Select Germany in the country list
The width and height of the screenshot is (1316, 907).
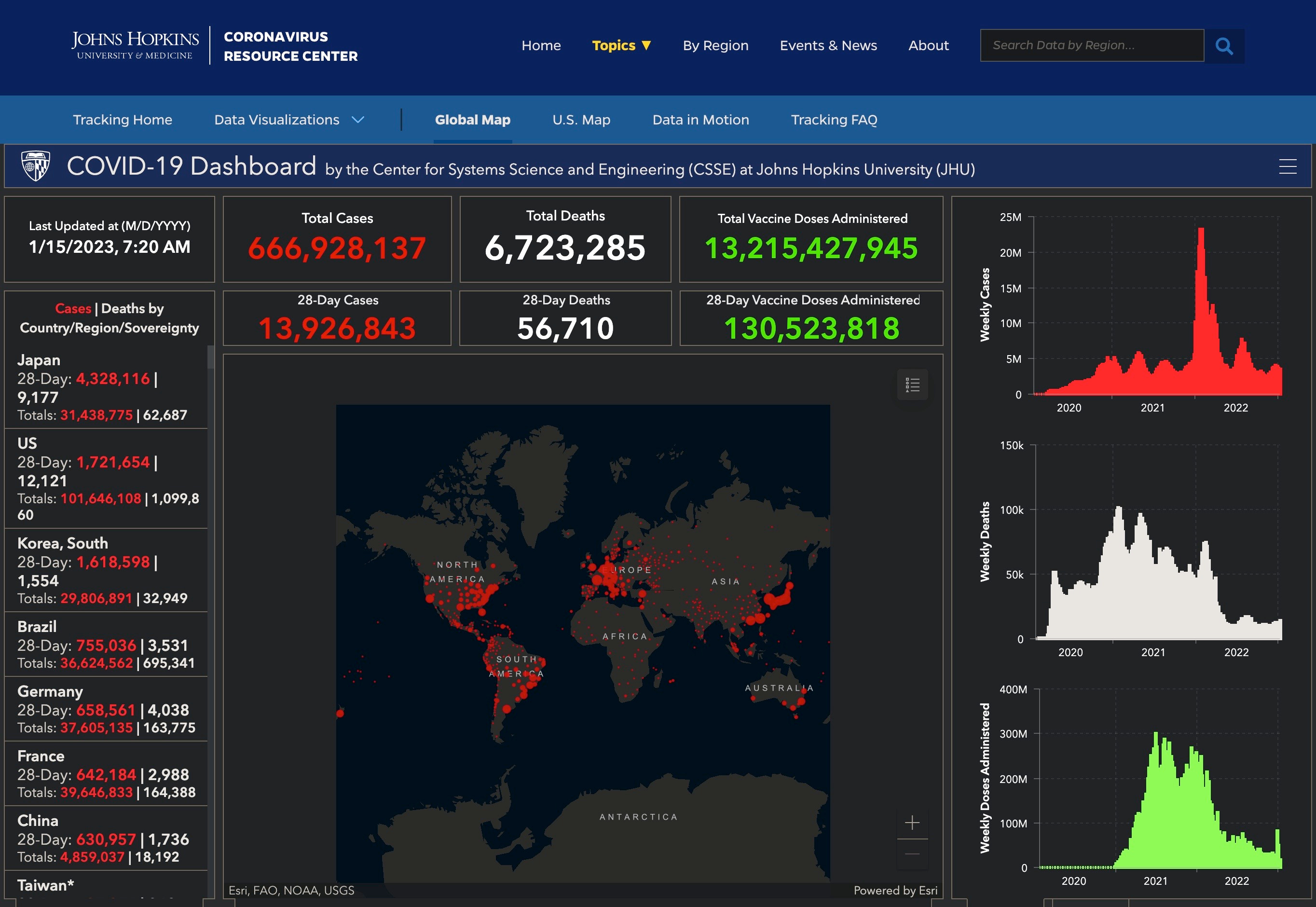click(x=106, y=709)
